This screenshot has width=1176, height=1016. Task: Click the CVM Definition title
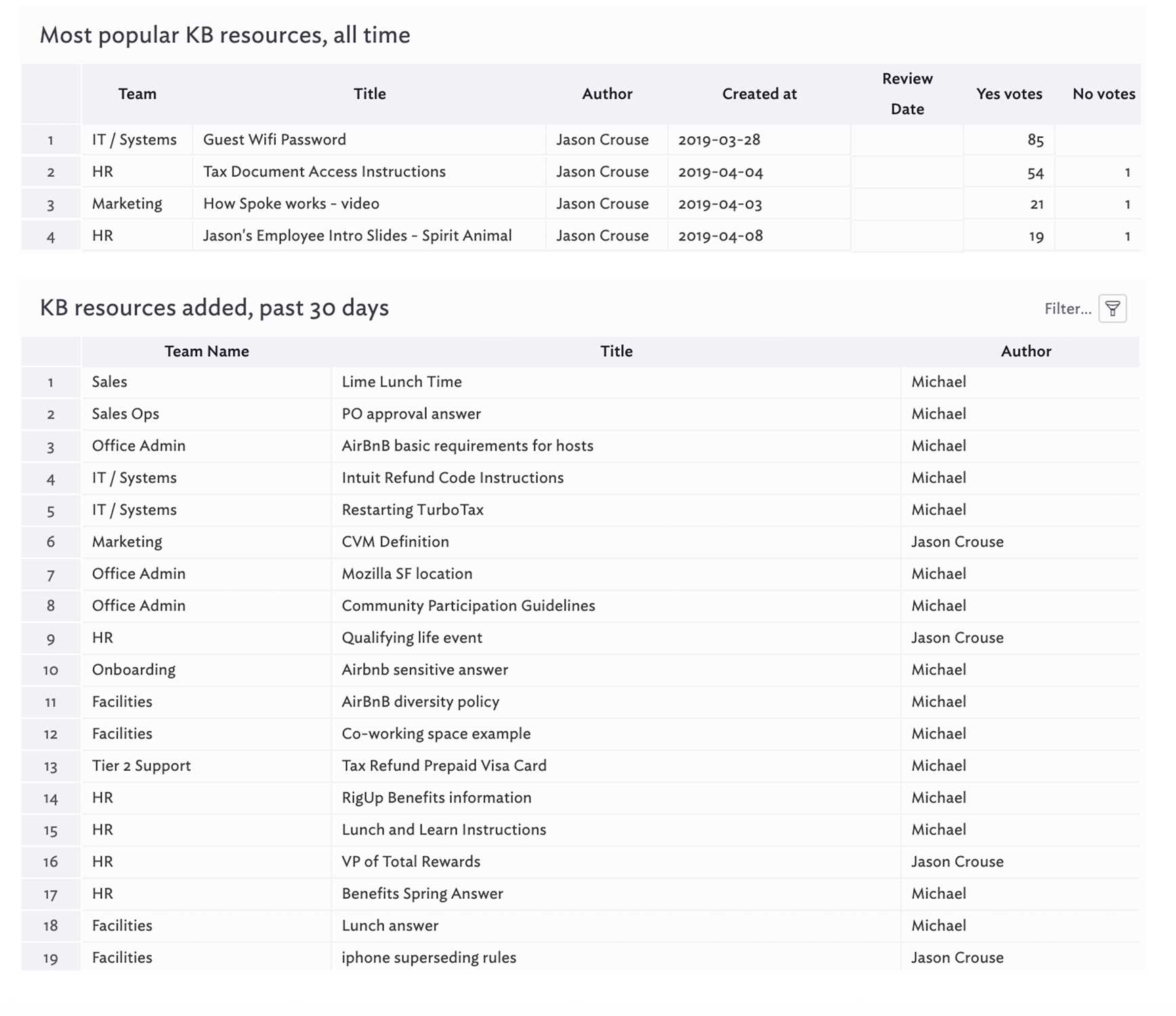pos(395,542)
